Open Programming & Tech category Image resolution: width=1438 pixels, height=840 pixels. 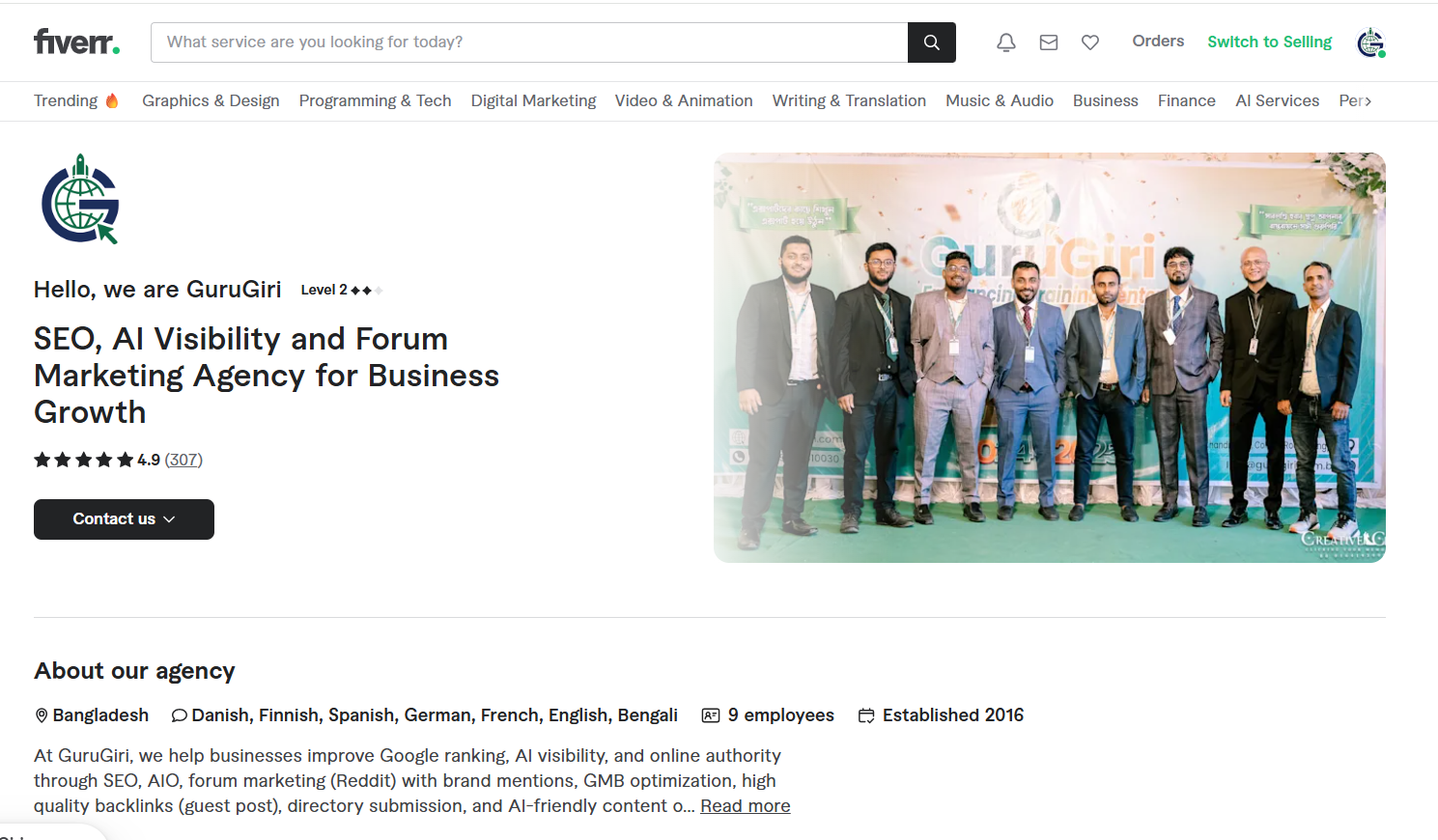(x=376, y=100)
